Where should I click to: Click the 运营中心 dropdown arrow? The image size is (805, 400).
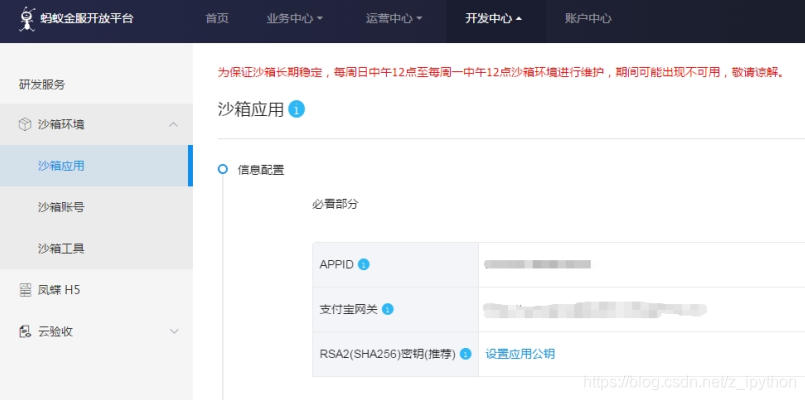(419, 19)
